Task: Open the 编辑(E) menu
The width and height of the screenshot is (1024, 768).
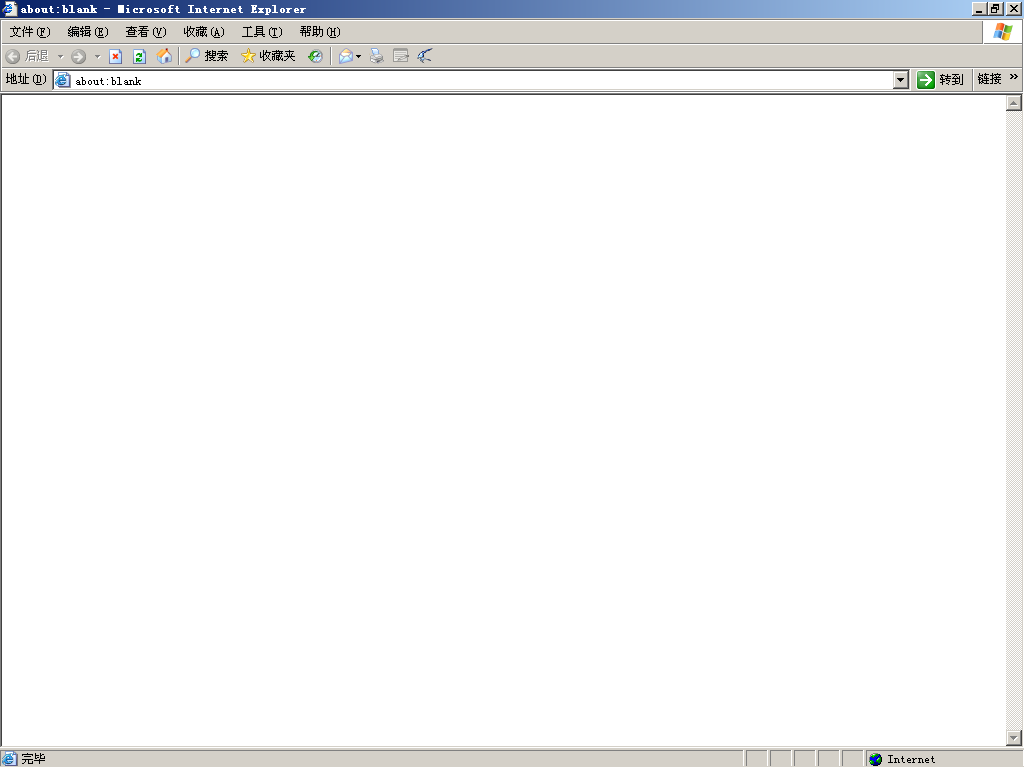Action: [x=88, y=32]
